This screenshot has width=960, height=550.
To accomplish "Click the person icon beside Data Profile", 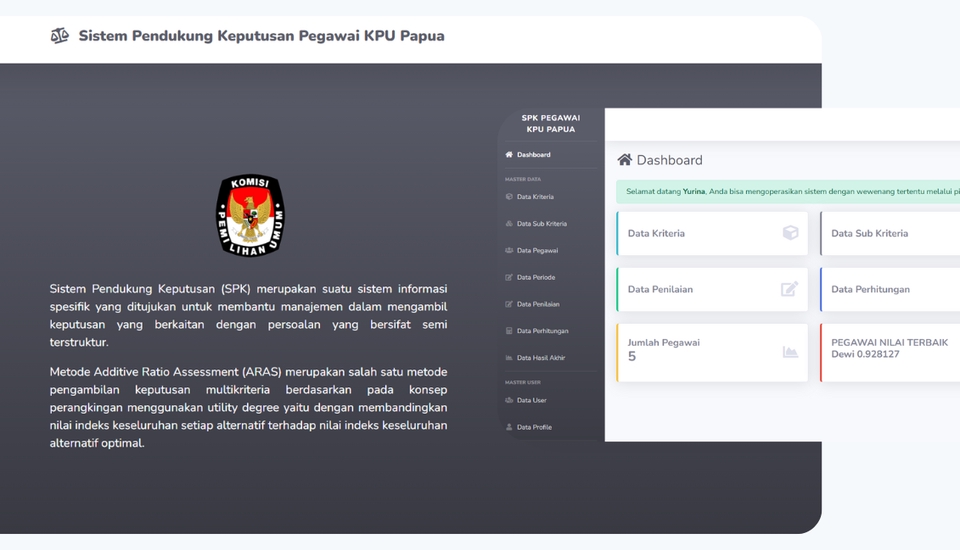I will [x=509, y=428].
